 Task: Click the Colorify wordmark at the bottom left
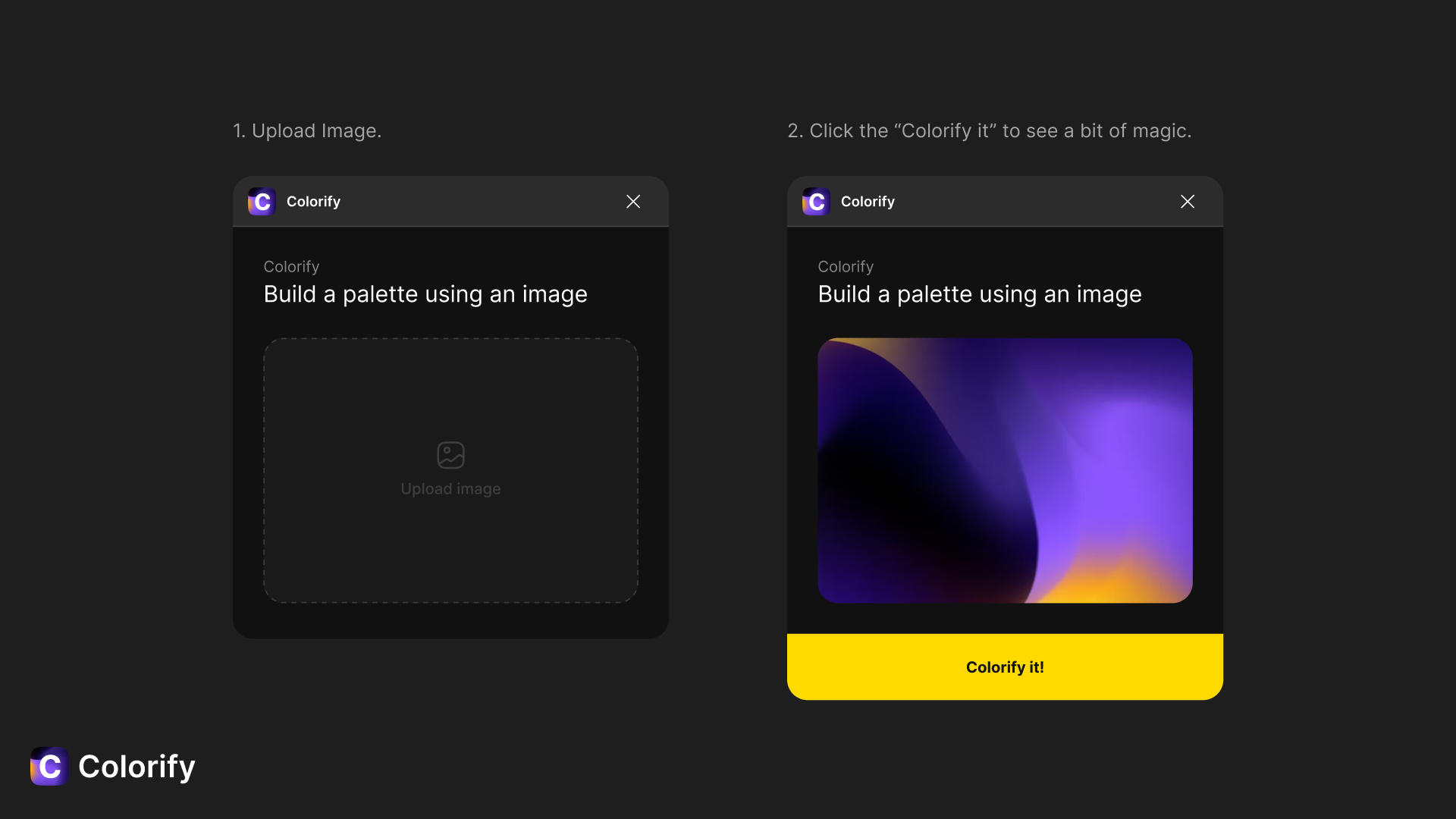tap(136, 767)
